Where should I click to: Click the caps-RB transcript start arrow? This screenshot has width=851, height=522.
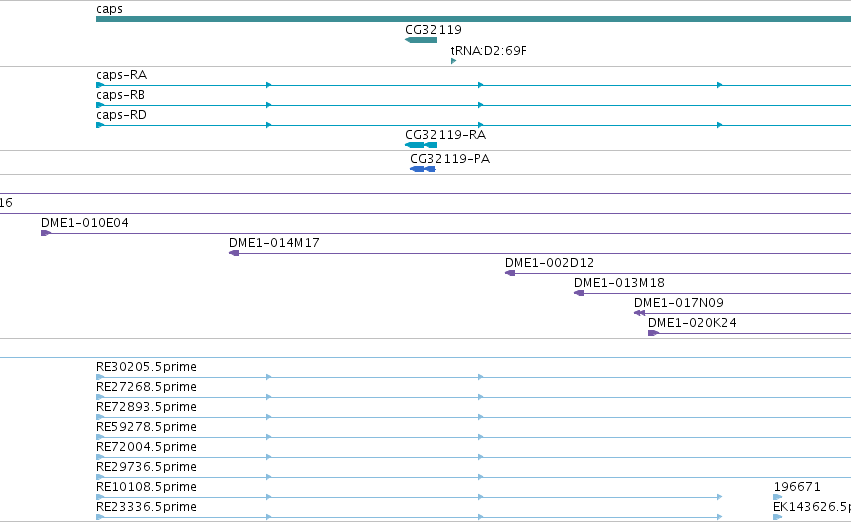[x=100, y=105]
